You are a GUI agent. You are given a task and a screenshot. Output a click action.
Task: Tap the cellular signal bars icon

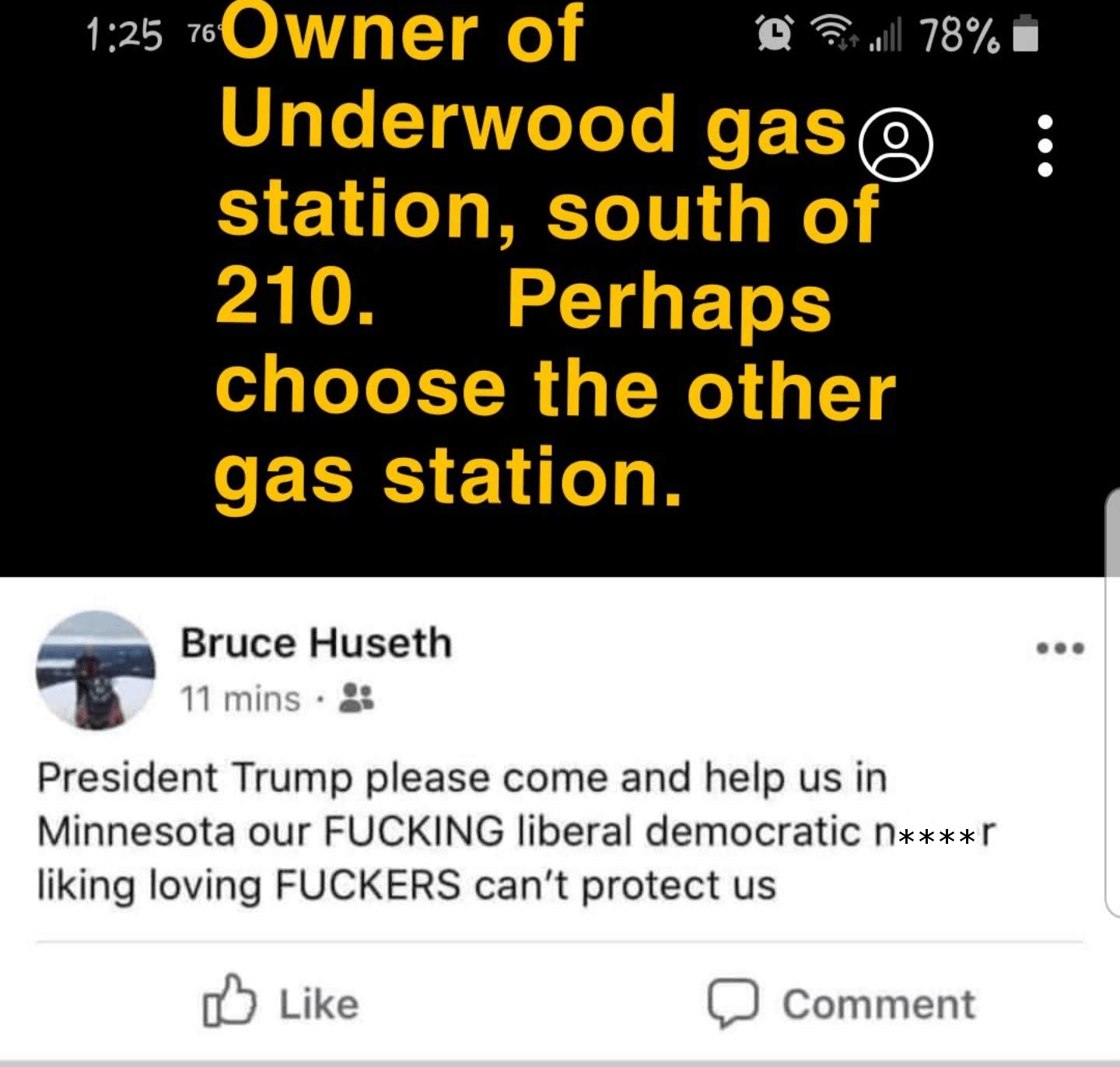click(x=885, y=35)
